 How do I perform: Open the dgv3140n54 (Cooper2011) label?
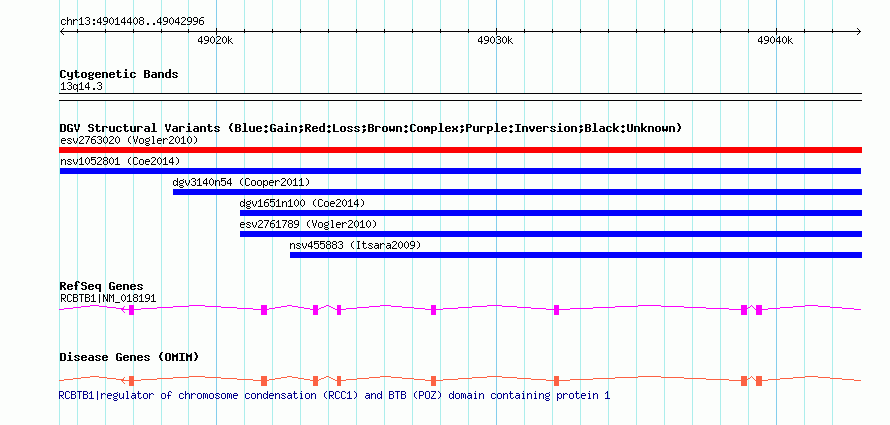241,182
